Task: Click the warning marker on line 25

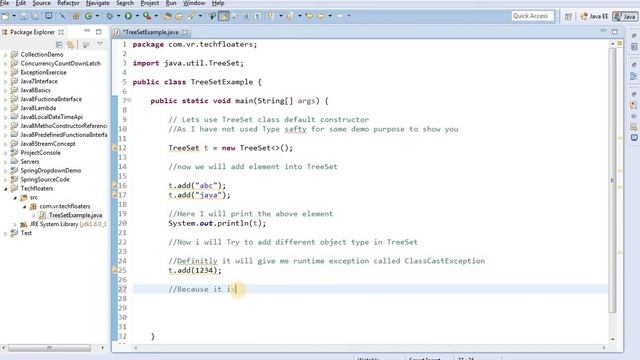Action: point(115,270)
